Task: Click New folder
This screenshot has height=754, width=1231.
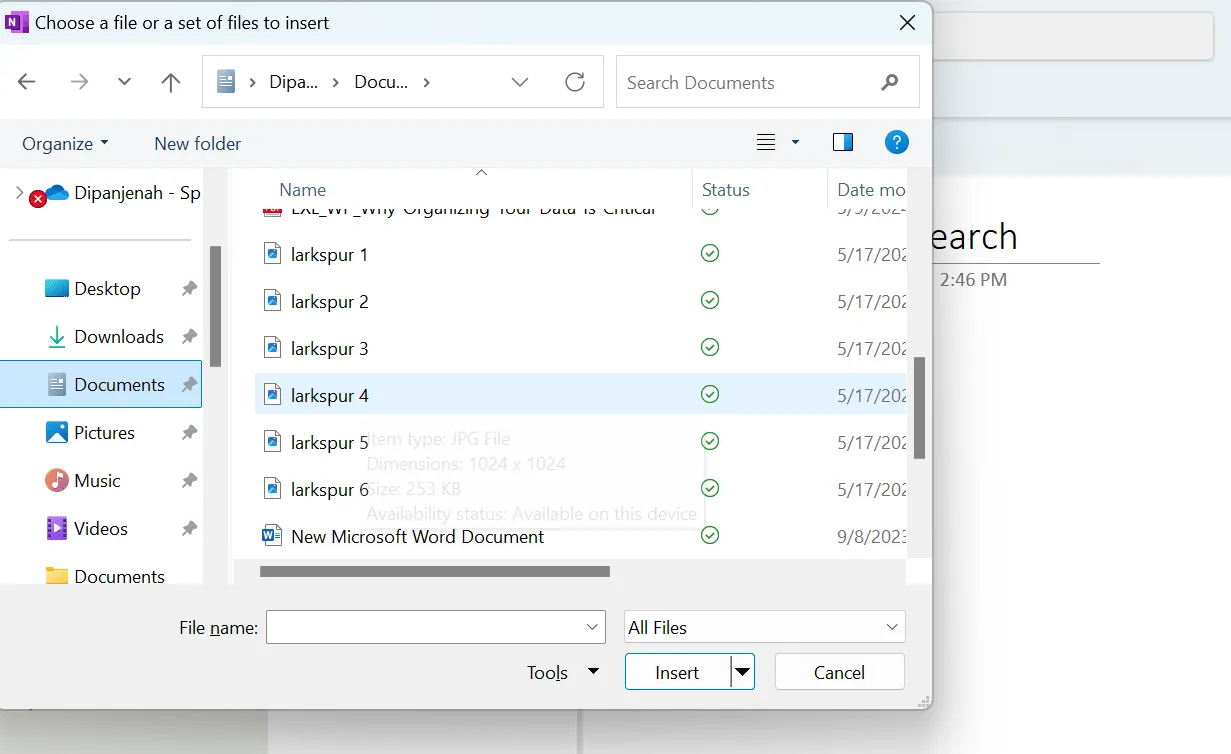Action: click(x=197, y=143)
